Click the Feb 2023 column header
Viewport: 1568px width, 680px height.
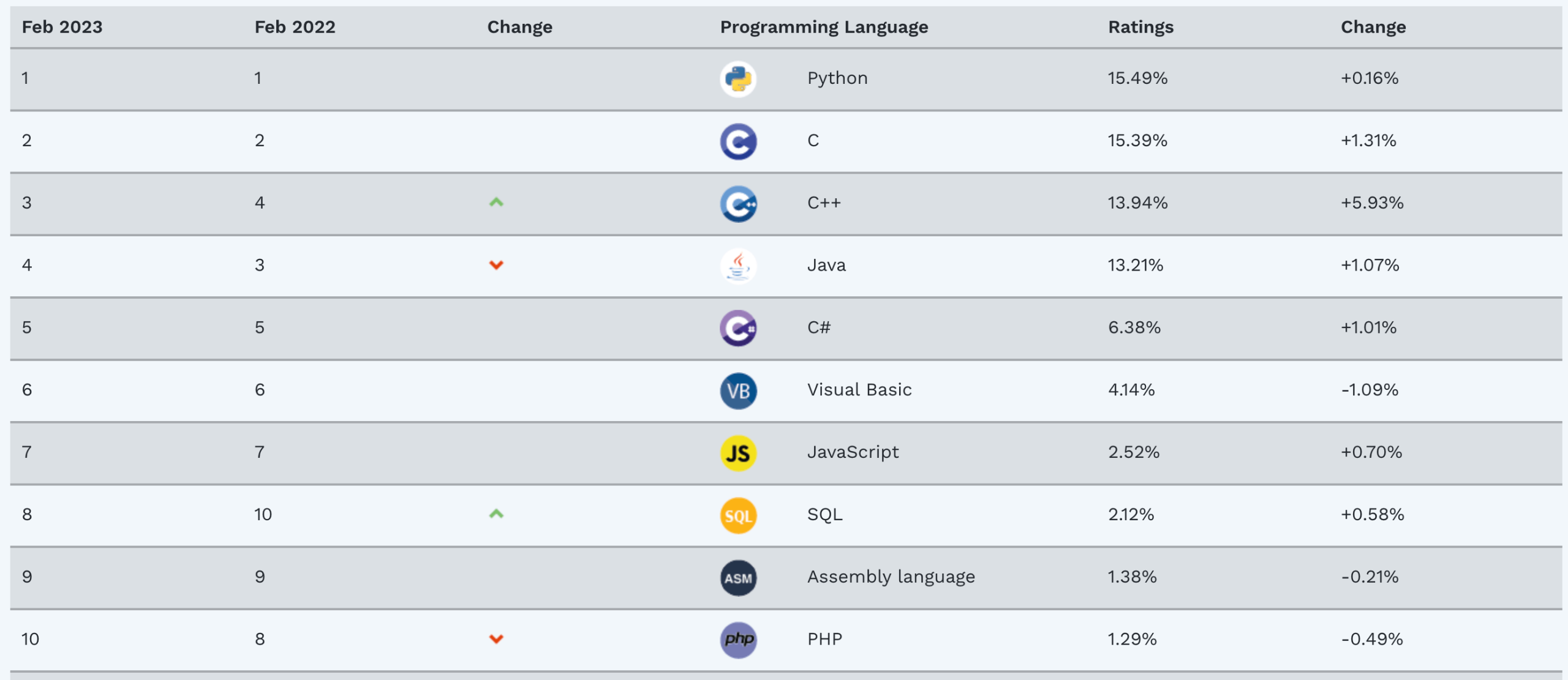click(x=62, y=27)
